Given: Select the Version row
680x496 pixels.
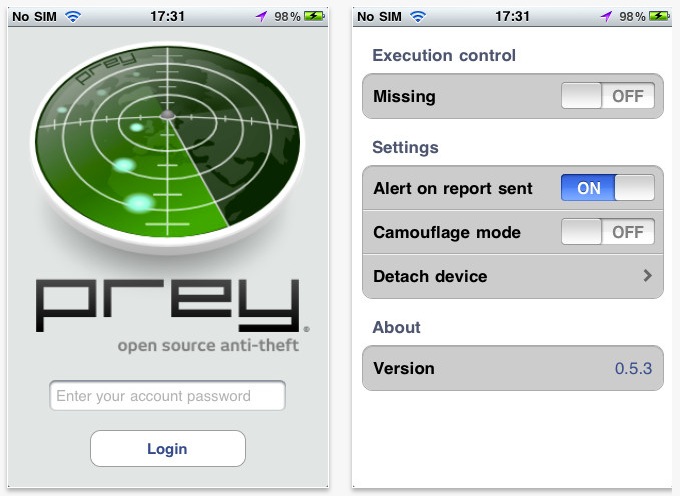Looking at the screenshot, I should tap(513, 368).
